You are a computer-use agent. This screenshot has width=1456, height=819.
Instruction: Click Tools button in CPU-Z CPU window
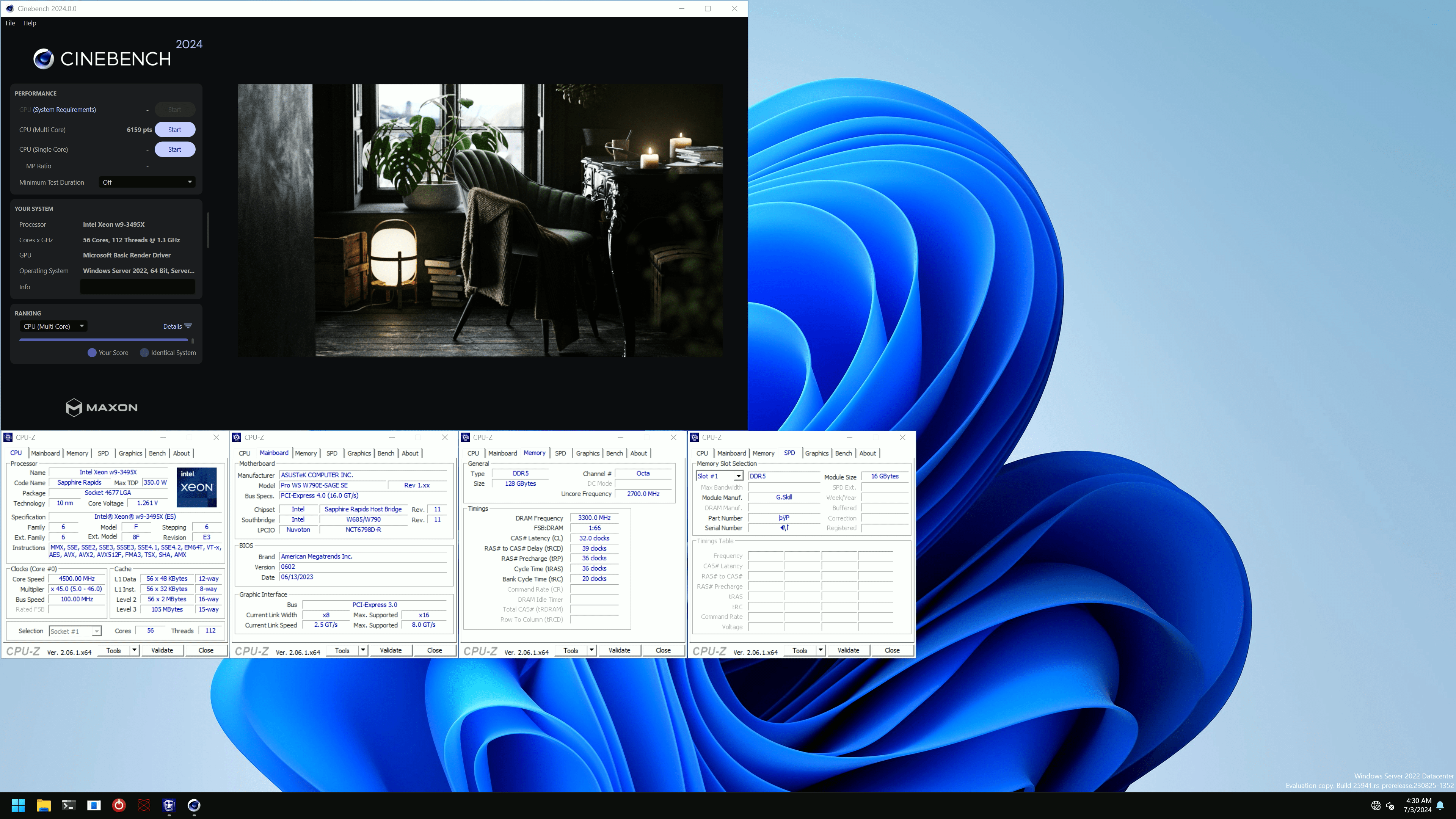click(114, 650)
